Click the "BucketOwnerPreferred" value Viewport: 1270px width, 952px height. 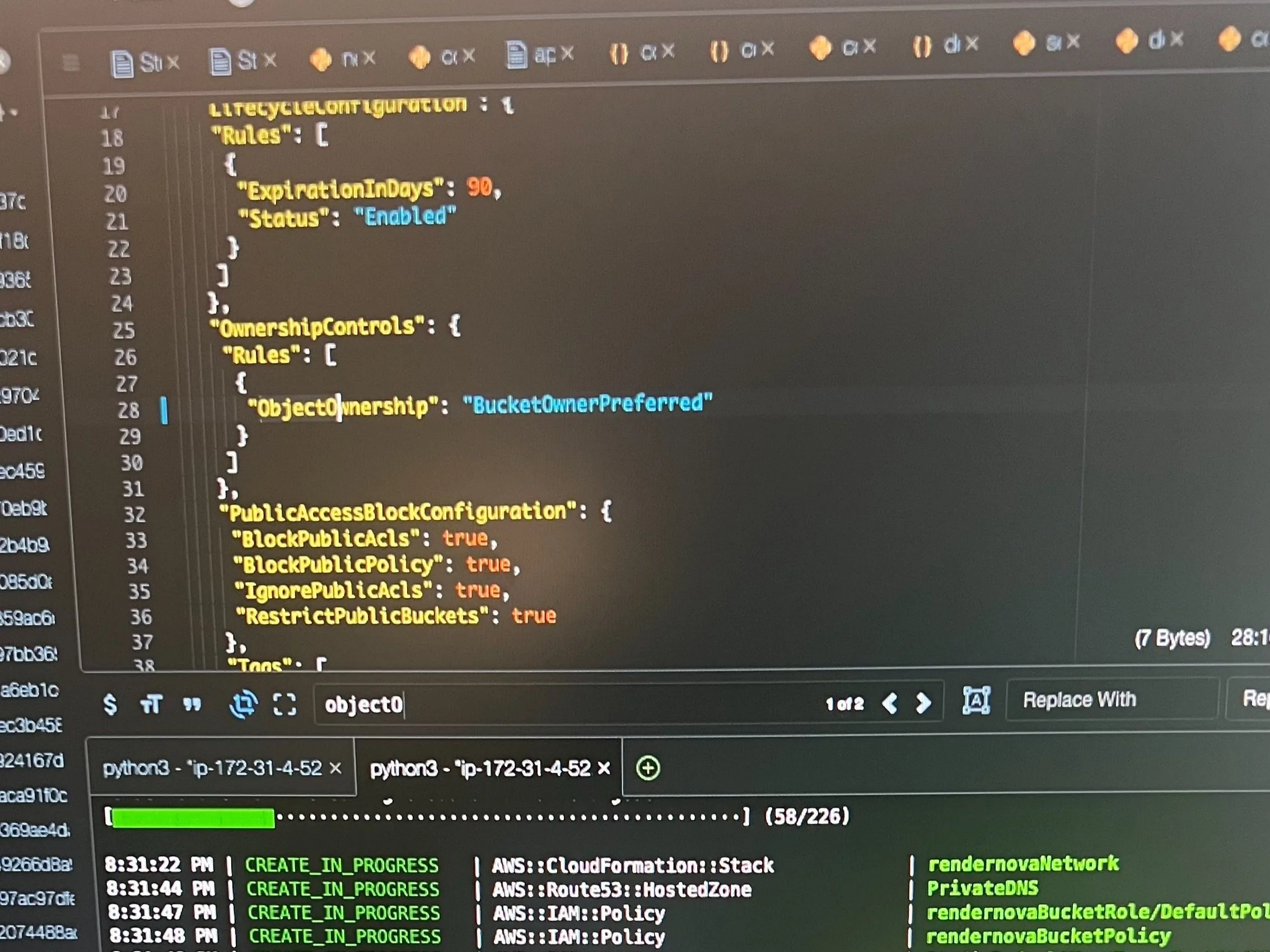click(588, 404)
